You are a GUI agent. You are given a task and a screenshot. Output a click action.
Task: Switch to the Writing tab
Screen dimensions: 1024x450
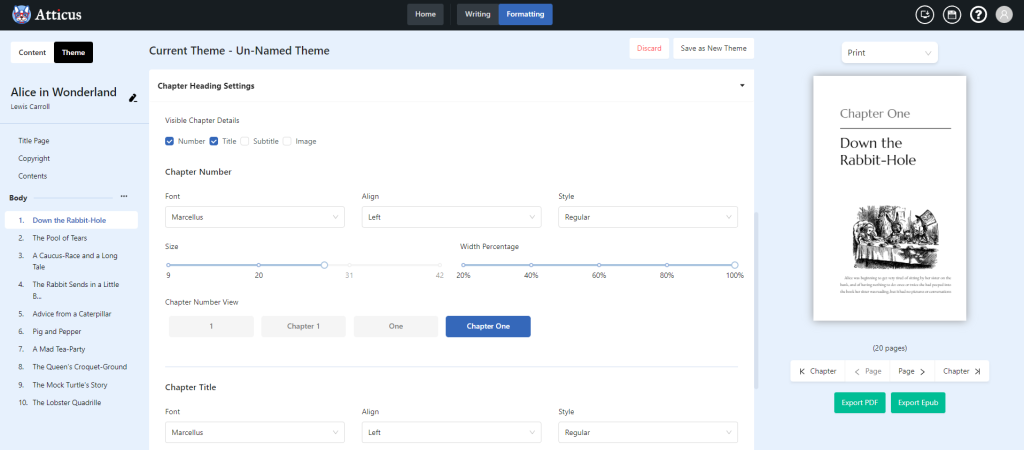point(477,14)
